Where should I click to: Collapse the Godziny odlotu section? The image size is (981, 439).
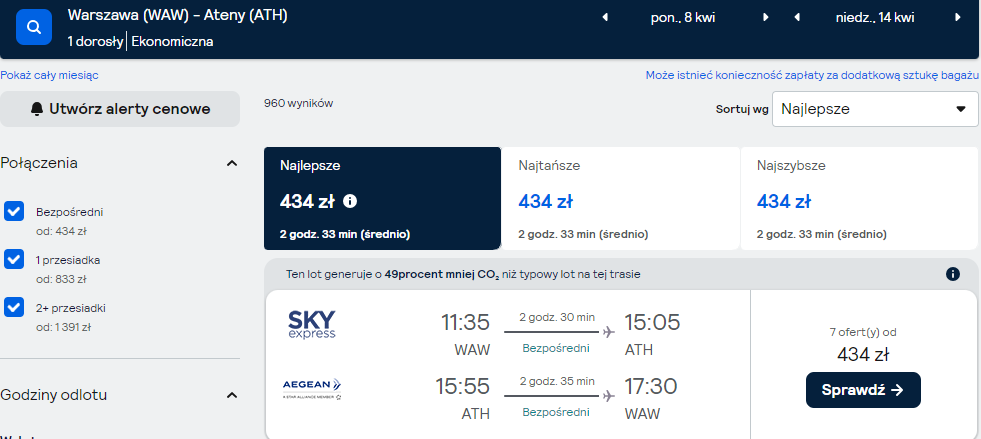pos(231,395)
